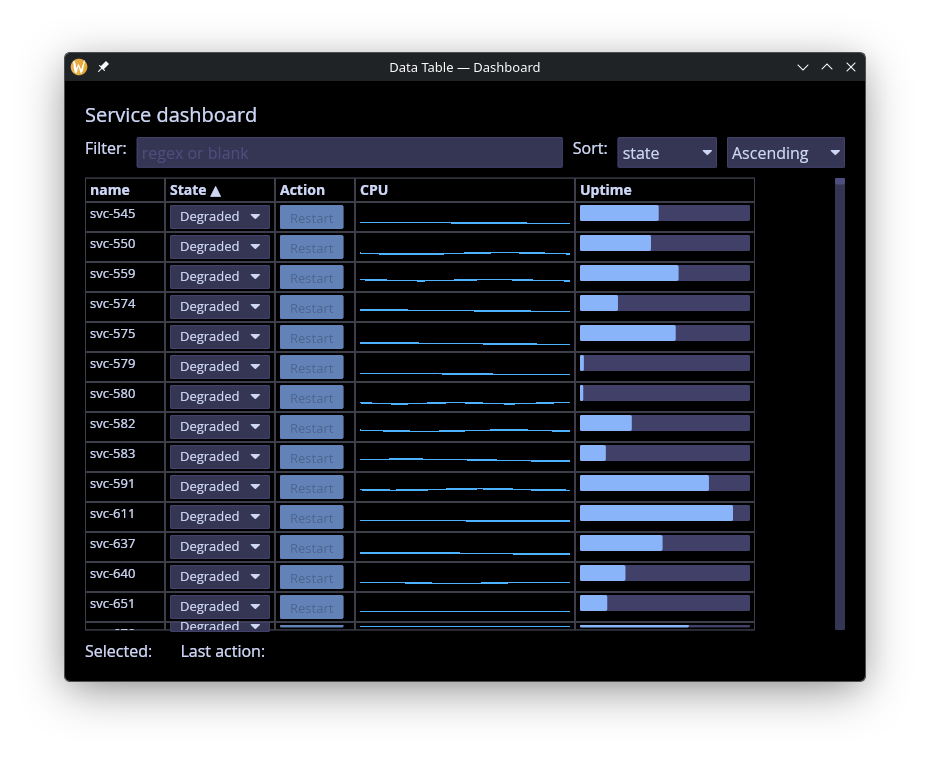Click the Selected status label
Viewport: 930px width, 758px height.
coord(118,651)
